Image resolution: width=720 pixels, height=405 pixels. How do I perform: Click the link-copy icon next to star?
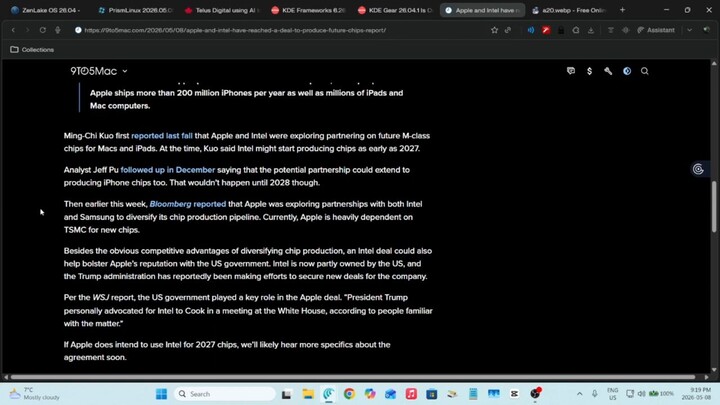[x=508, y=30]
